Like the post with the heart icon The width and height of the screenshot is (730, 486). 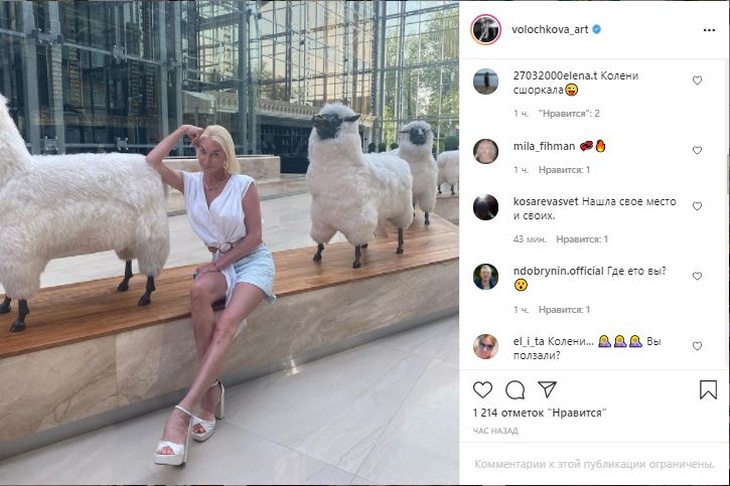coord(482,390)
